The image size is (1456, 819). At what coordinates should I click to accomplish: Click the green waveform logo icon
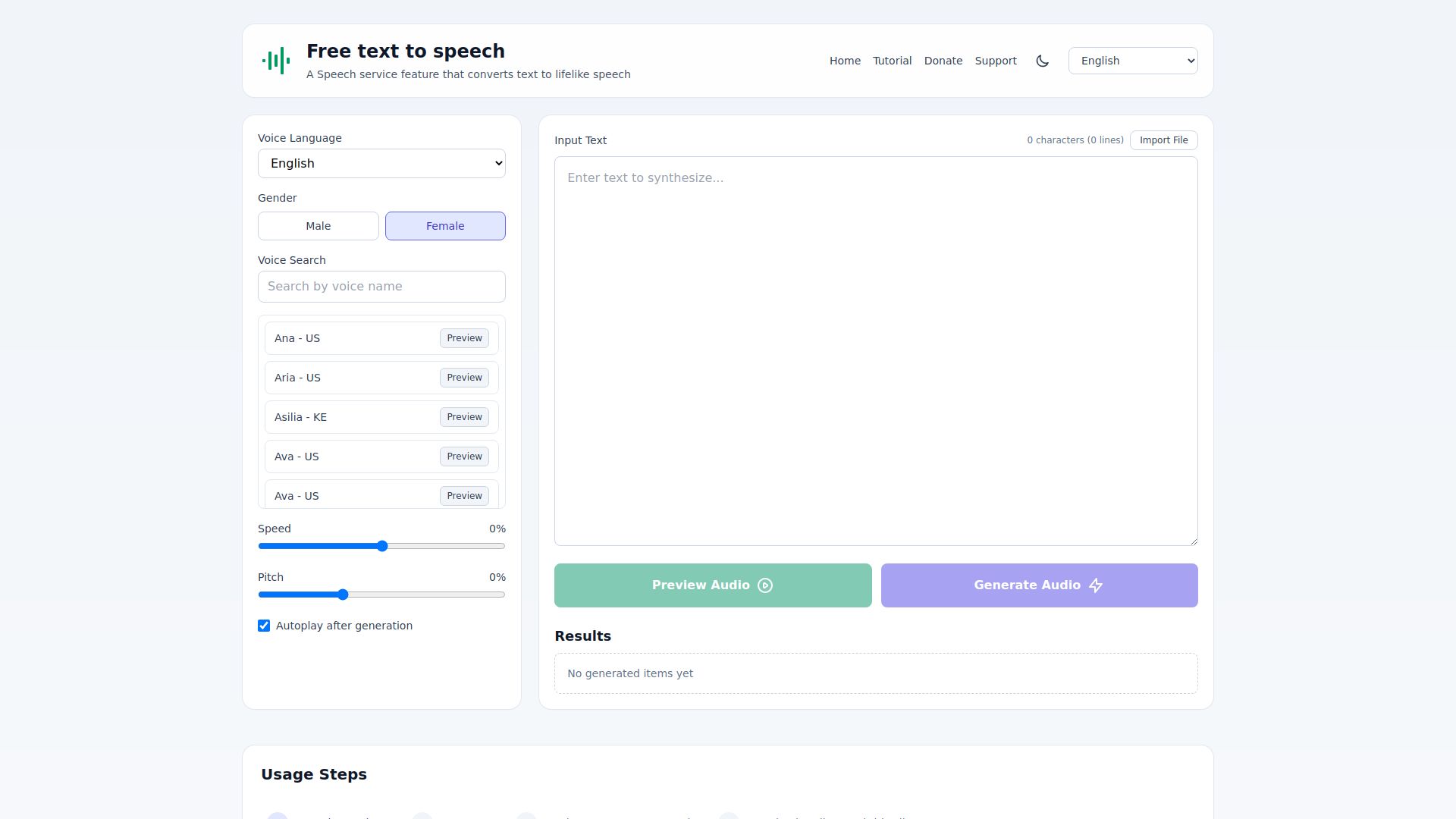click(x=276, y=61)
